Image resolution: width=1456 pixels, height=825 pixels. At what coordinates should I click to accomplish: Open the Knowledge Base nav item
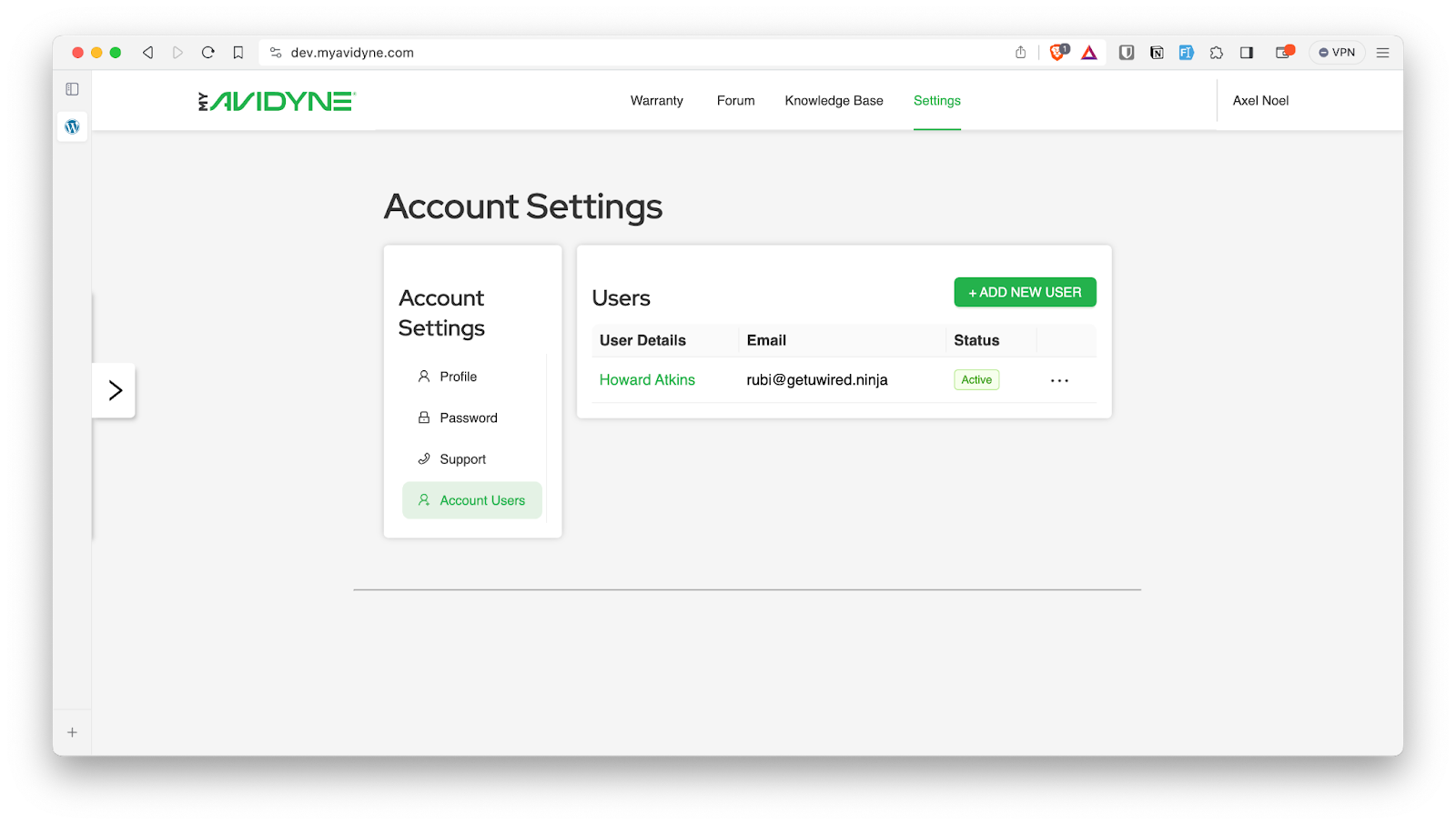(x=834, y=101)
